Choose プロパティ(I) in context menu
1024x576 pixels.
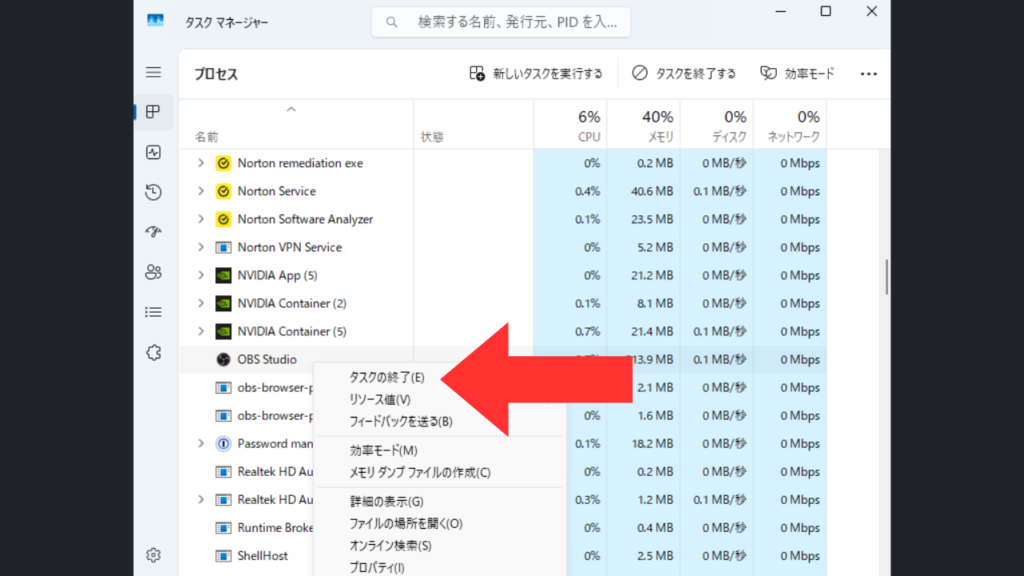(377, 568)
